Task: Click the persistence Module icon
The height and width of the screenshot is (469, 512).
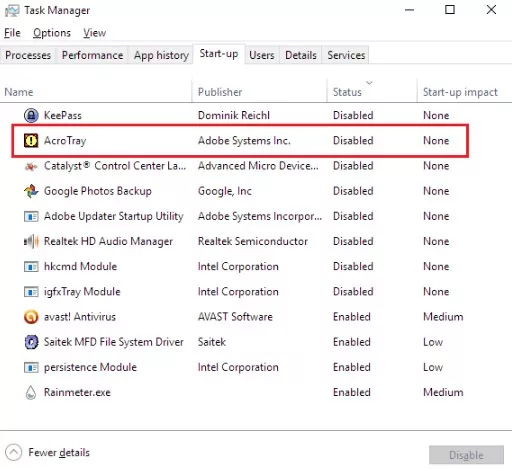Action: pos(31,368)
